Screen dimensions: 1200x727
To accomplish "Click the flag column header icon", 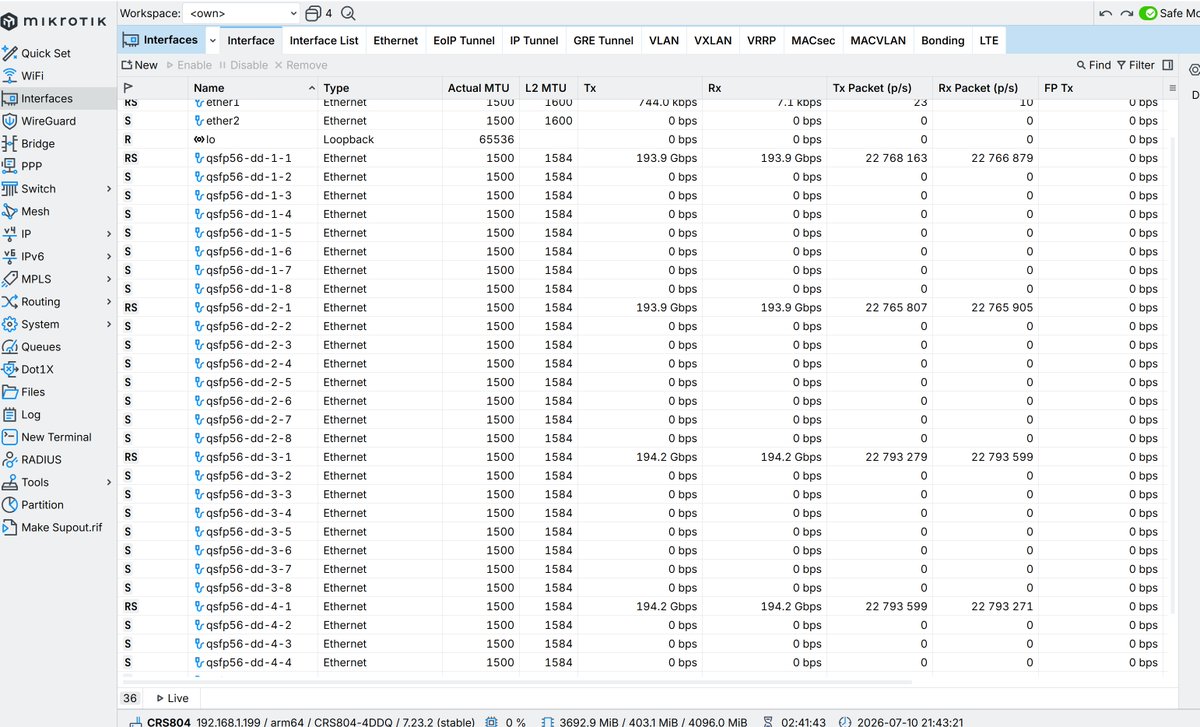I will point(128,88).
